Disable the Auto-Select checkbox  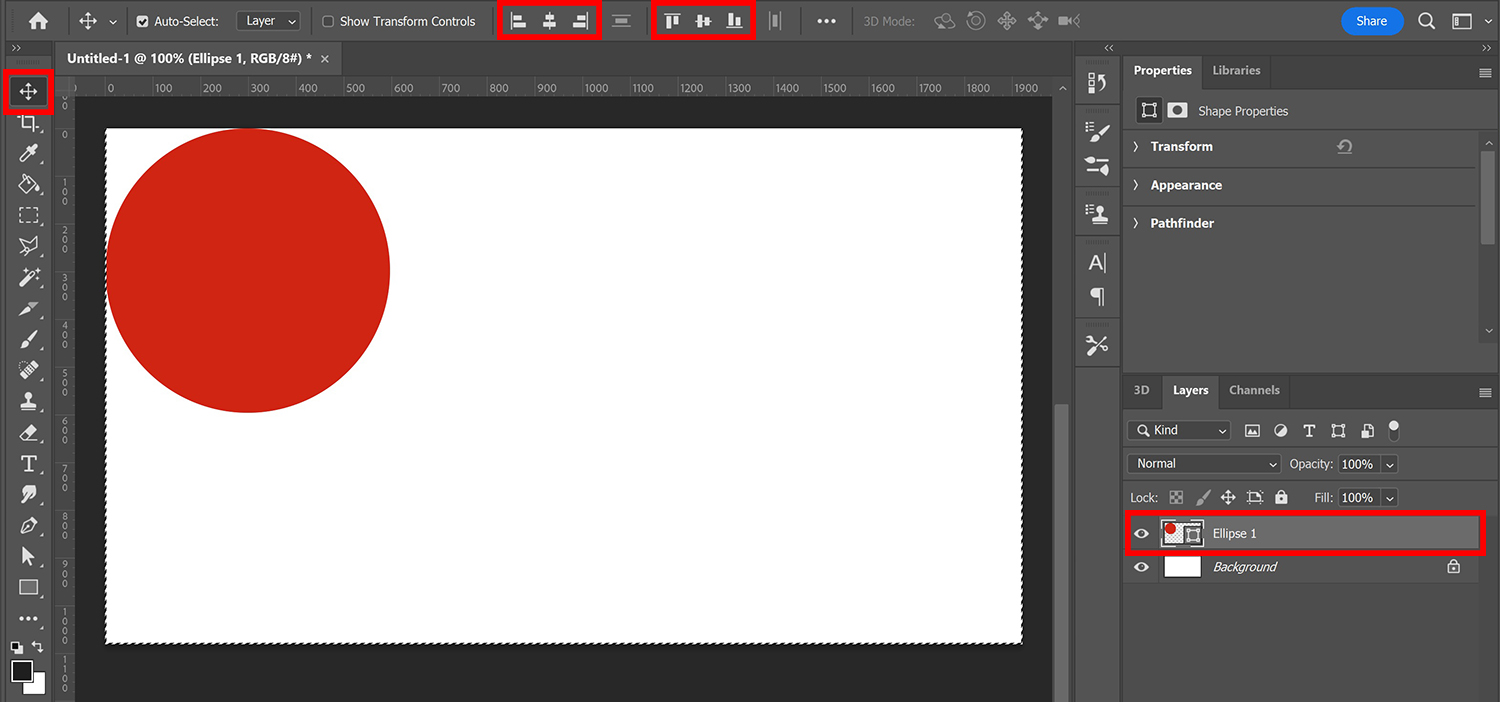click(x=143, y=21)
